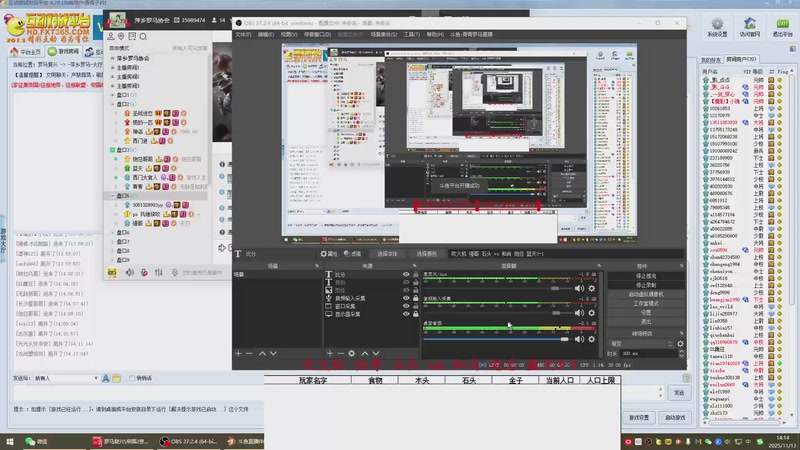The height and width of the screenshot is (450, 800).
Task: Toggle lock on 窗口采集 source
Action: point(416,306)
